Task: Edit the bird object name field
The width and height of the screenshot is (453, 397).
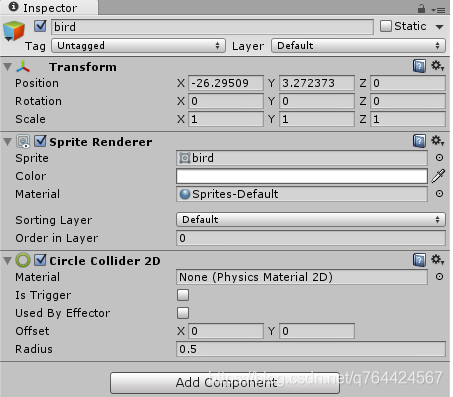Action: point(212,27)
